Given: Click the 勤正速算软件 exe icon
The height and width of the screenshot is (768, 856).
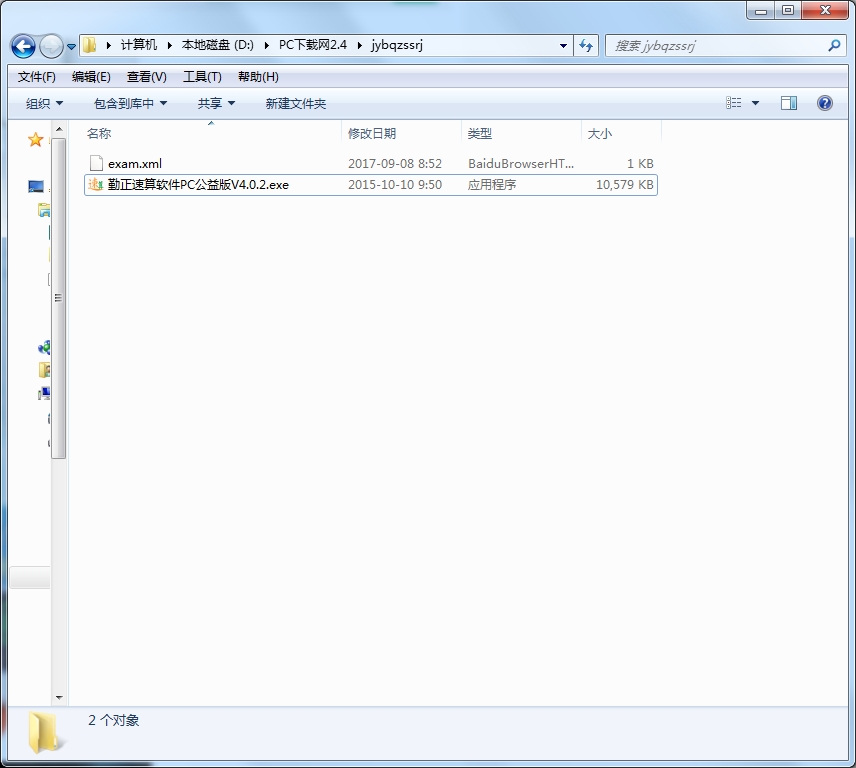Looking at the screenshot, I should [x=96, y=184].
